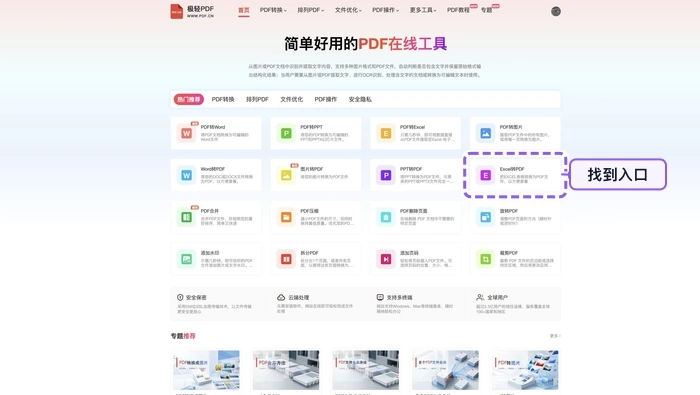The height and width of the screenshot is (395, 700).
Task: Open the PDF压缩 tool icon
Action: coord(286,217)
